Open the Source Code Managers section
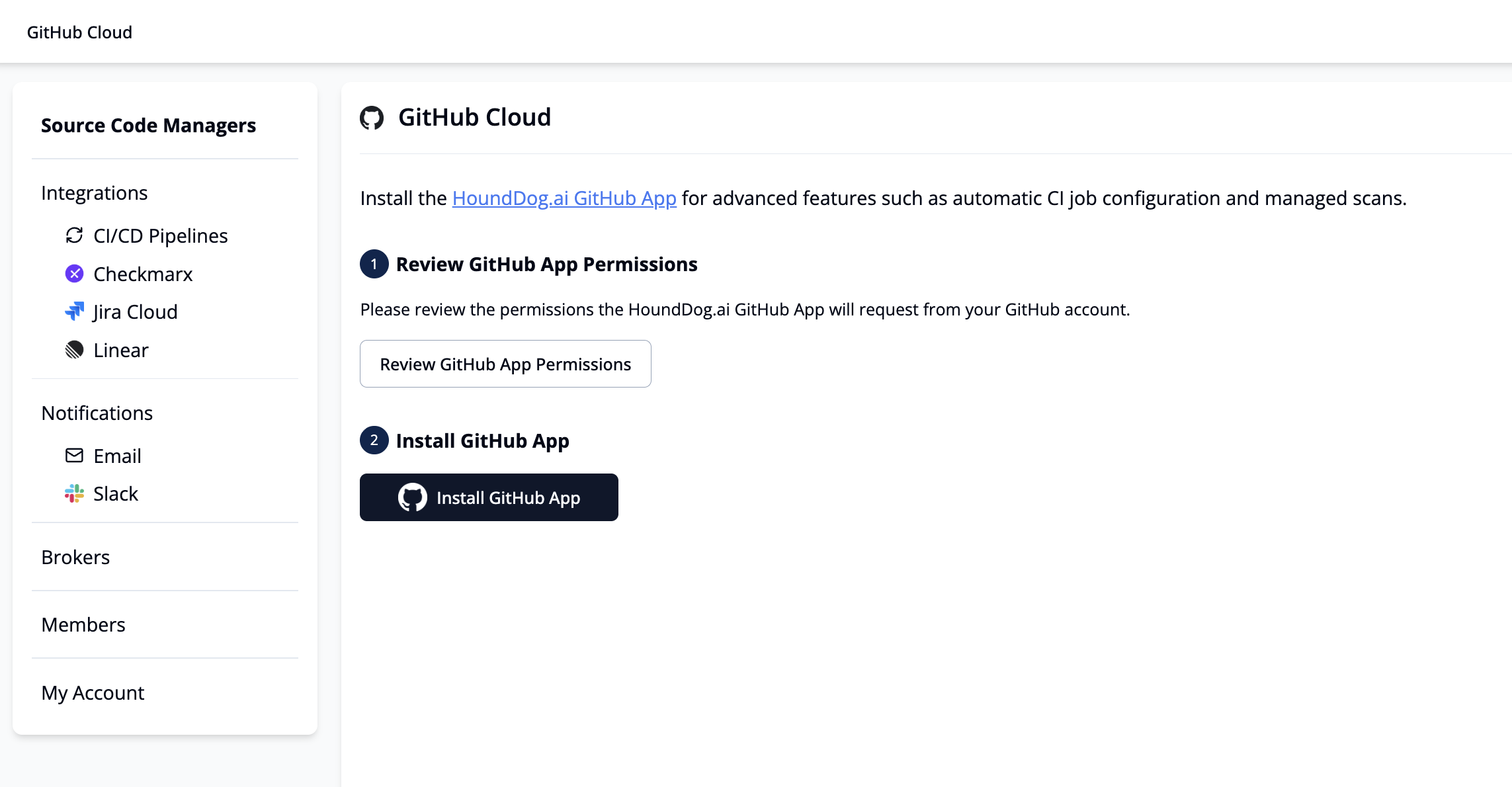1512x787 pixels. tap(148, 125)
